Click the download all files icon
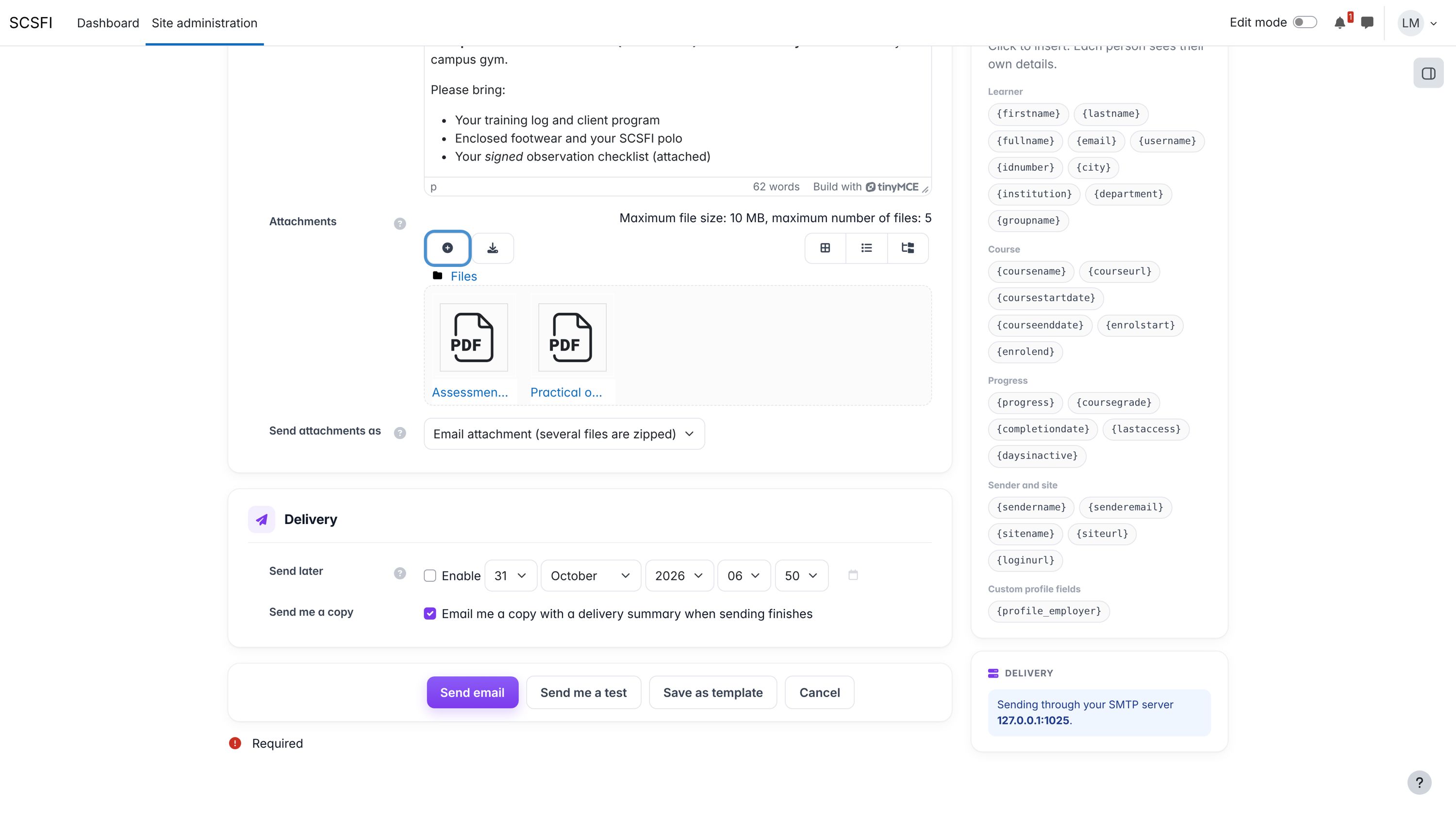Viewport: 1456px width, 819px height. pos(493,248)
